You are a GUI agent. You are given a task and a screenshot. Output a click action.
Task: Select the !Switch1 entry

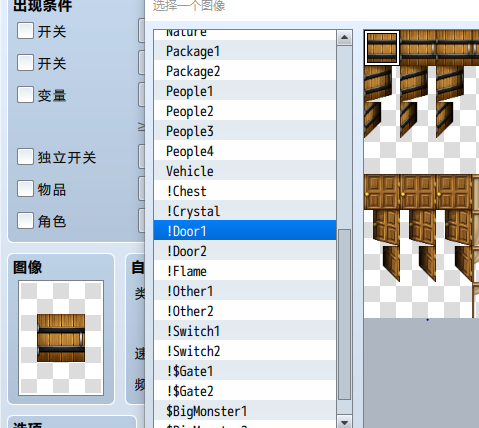pyautogui.click(x=245, y=330)
